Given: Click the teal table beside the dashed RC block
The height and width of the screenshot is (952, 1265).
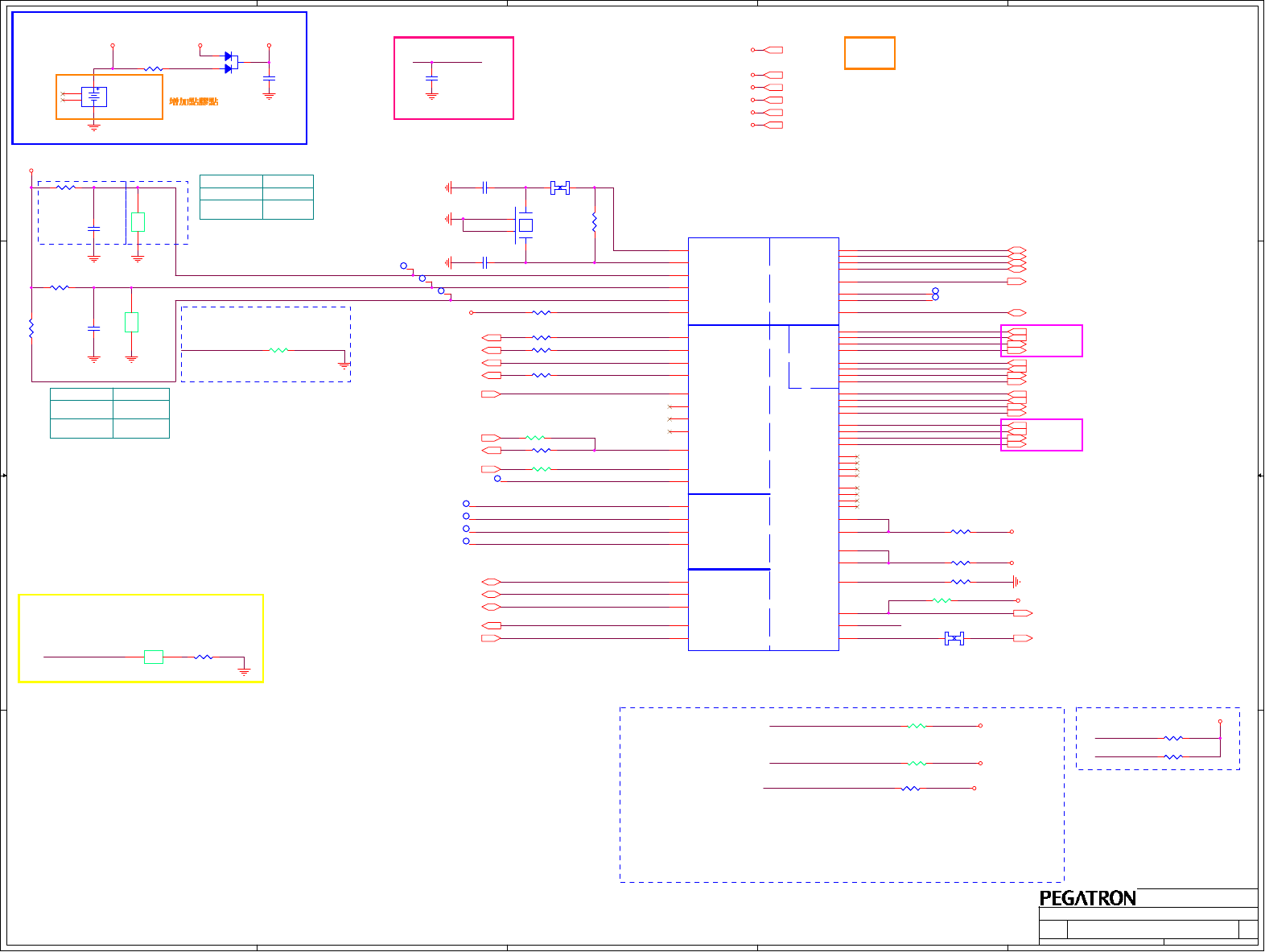Looking at the screenshot, I should point(257,197).
